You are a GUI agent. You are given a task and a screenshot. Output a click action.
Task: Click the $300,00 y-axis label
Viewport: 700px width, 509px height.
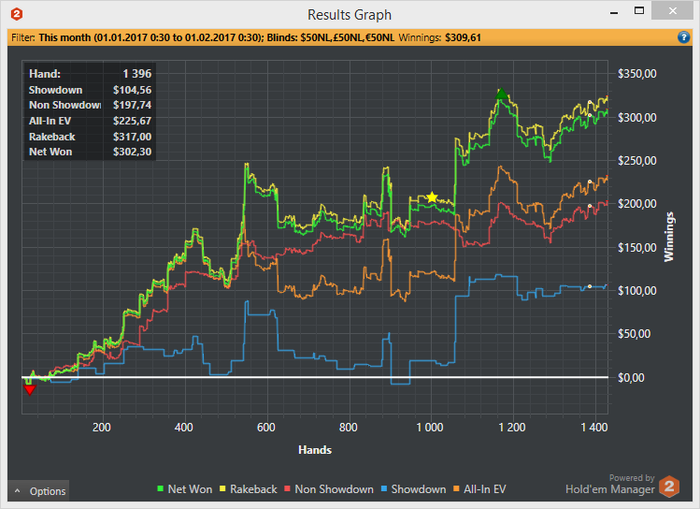coord(637,117)
